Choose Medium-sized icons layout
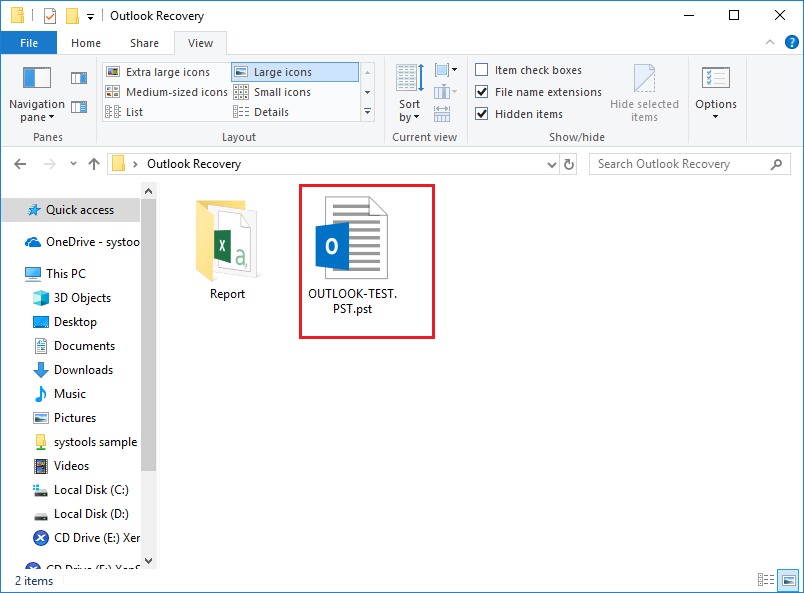Screen dimensions: 804x593 167,92
